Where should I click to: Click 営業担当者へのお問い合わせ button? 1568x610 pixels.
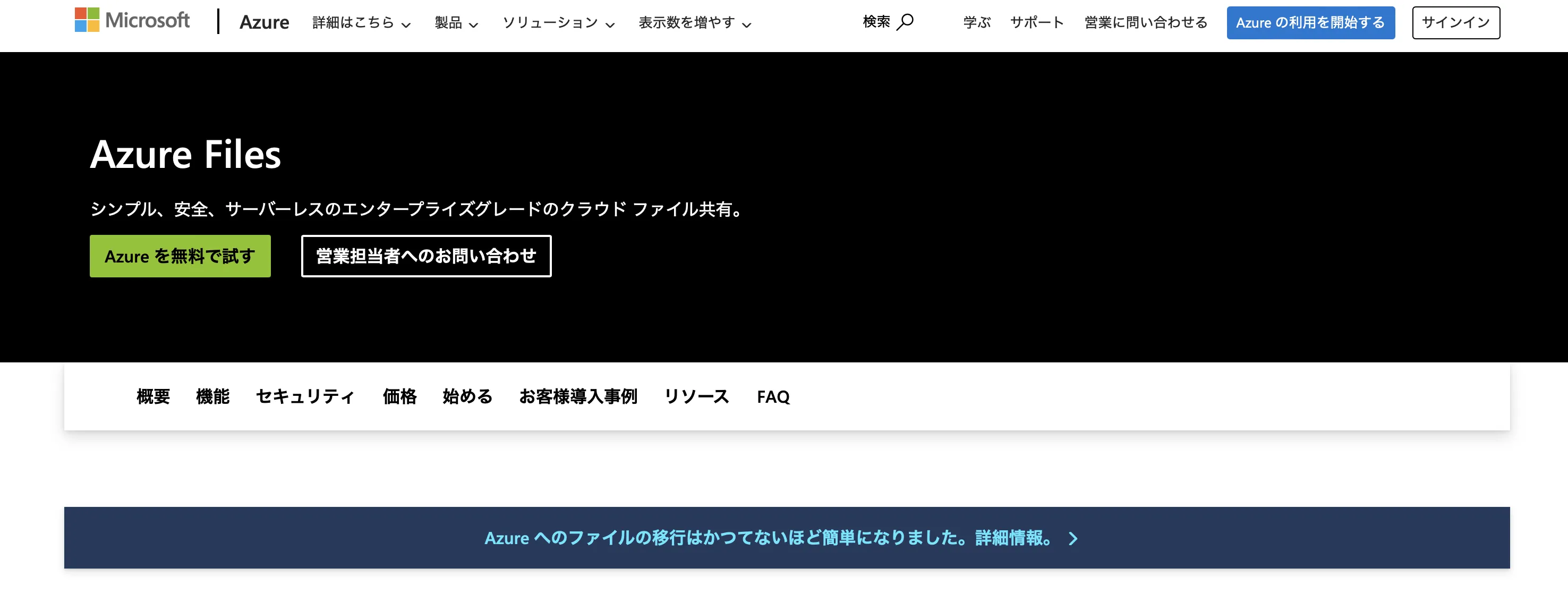click(x=425, y=256)
